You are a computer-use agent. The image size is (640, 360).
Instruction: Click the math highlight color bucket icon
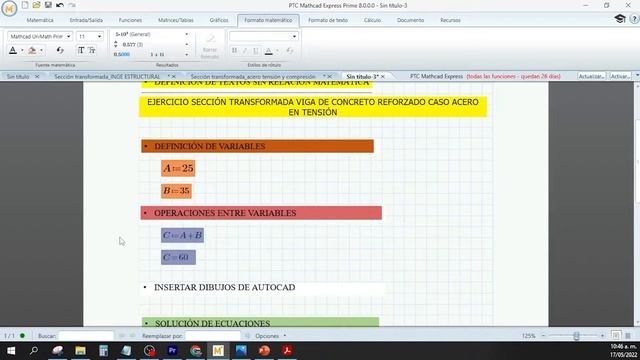(32, 50)
